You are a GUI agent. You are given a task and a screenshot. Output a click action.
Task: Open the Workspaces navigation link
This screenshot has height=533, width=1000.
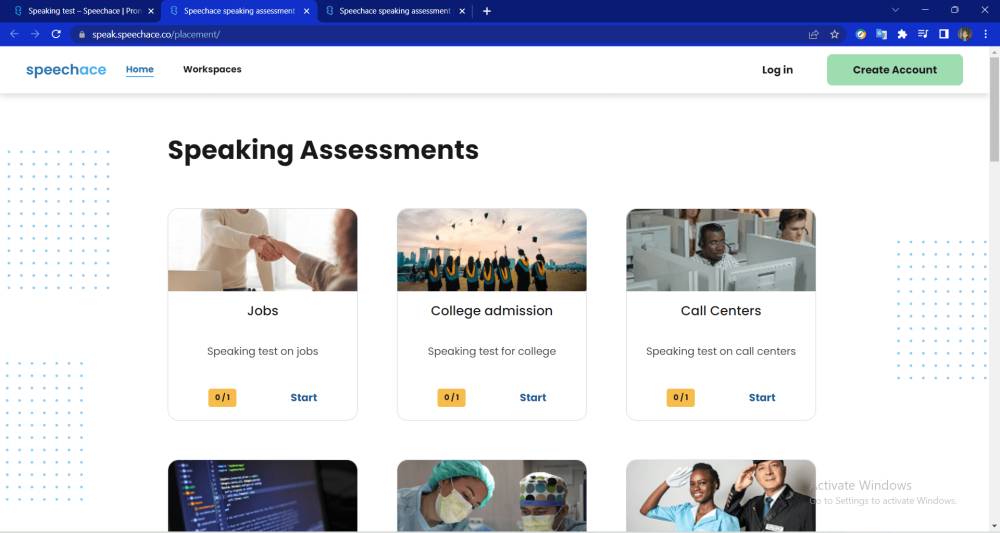tap(212, 69)
